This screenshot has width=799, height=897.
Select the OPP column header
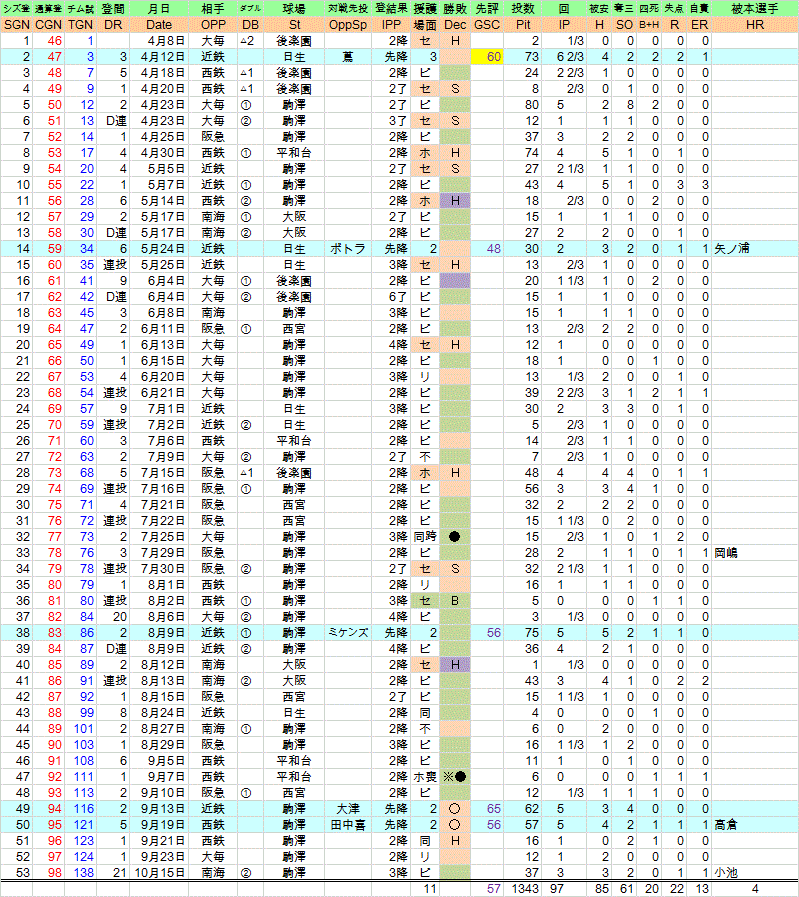[213, 25]
